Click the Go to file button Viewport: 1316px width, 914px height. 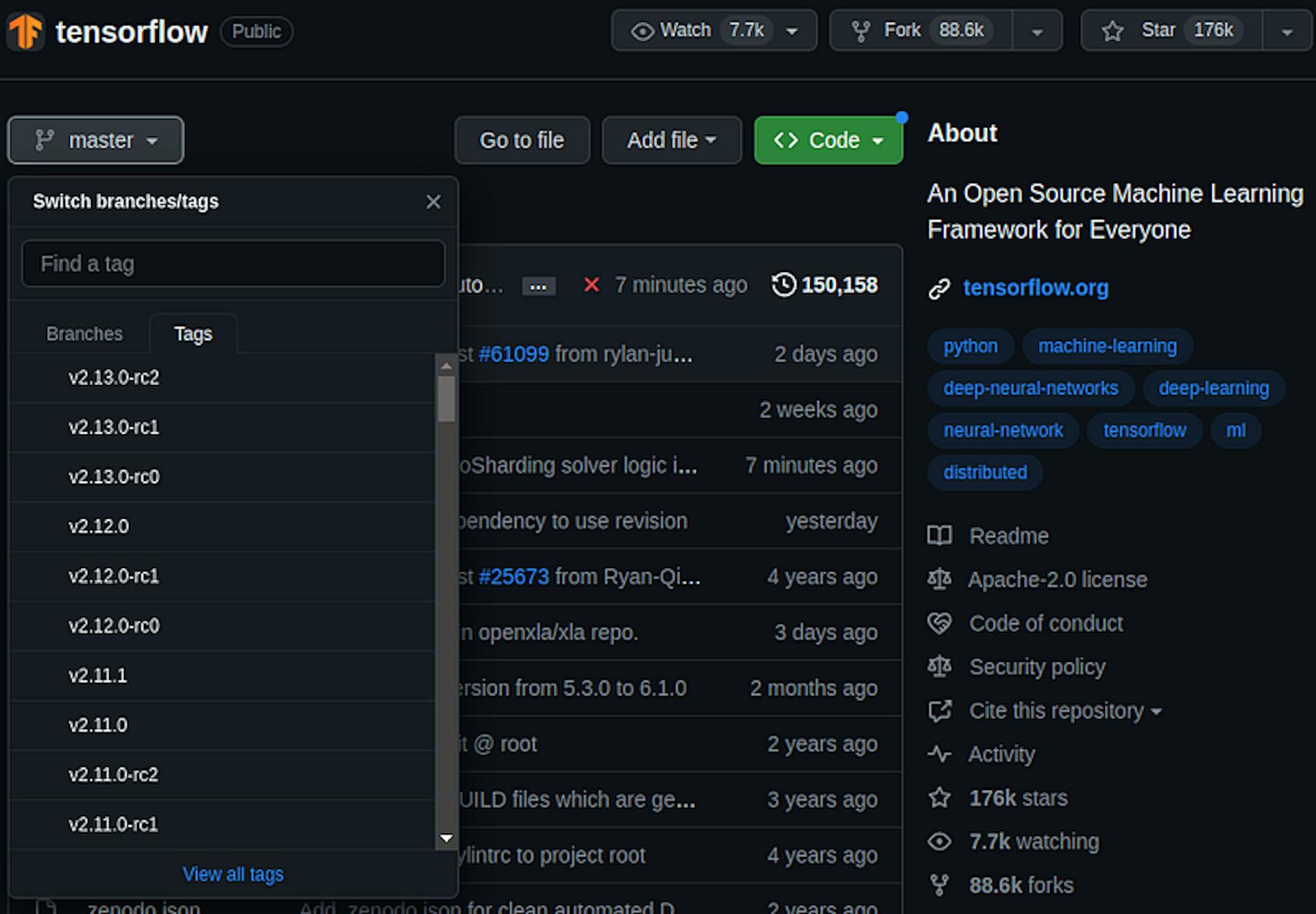coord(522,140)
